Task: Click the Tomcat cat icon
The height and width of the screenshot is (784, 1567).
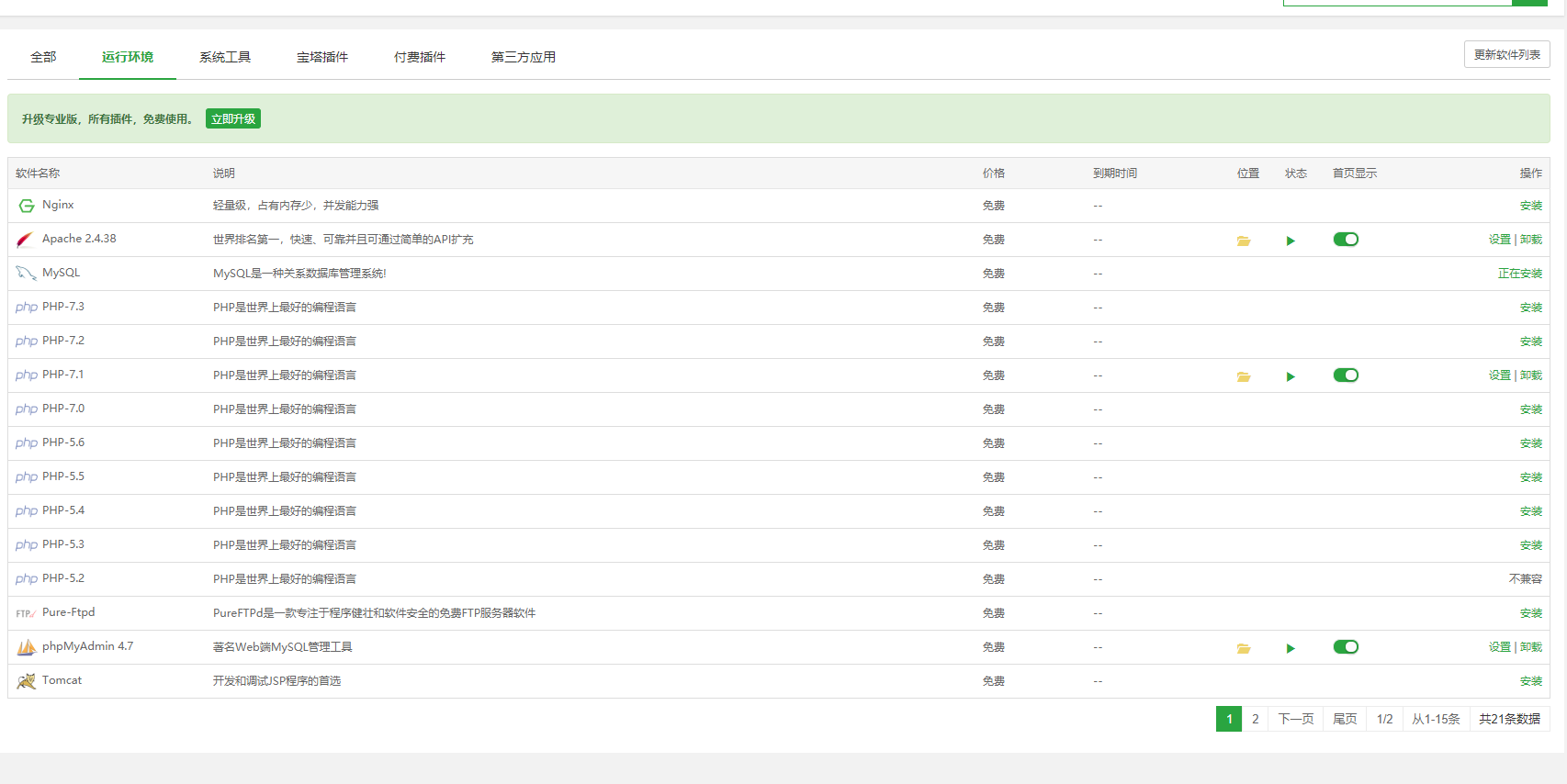Action: point(27,681)
